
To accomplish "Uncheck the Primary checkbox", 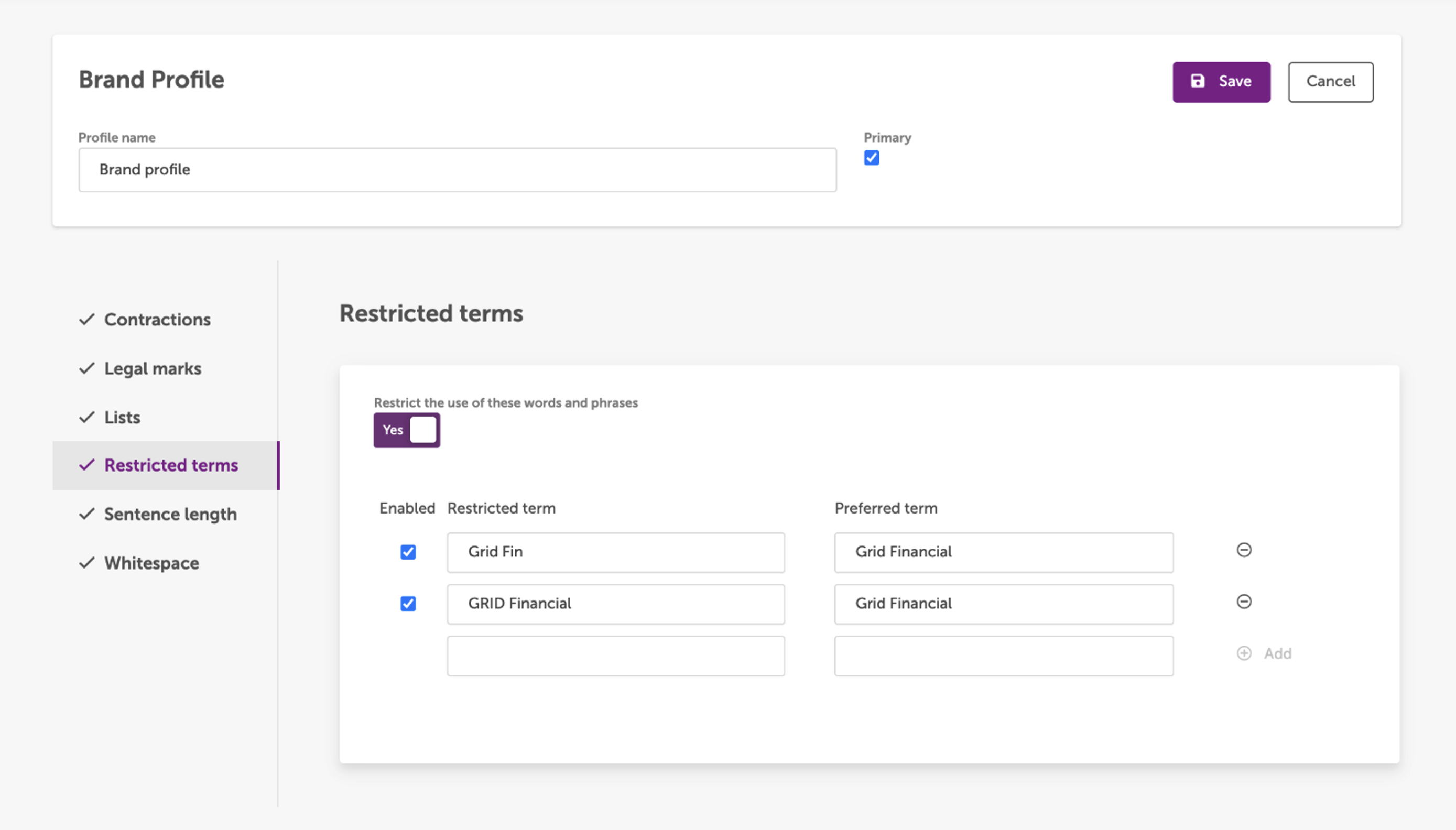I will click(871, 158).
